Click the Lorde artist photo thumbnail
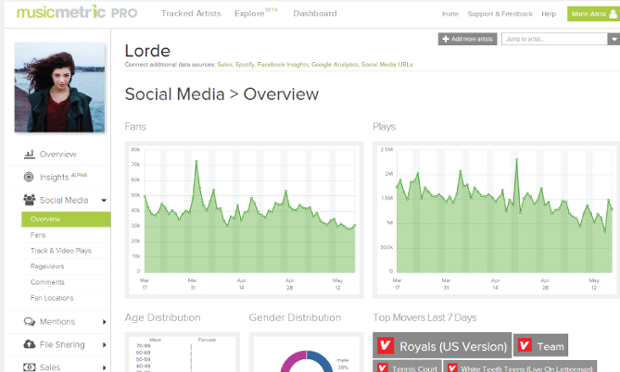 pyautogui.click(x=60, y=87)
